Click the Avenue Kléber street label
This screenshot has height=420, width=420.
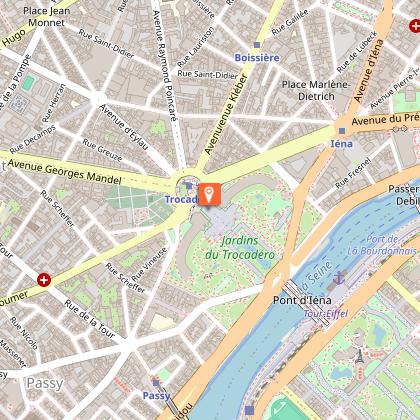227,114
